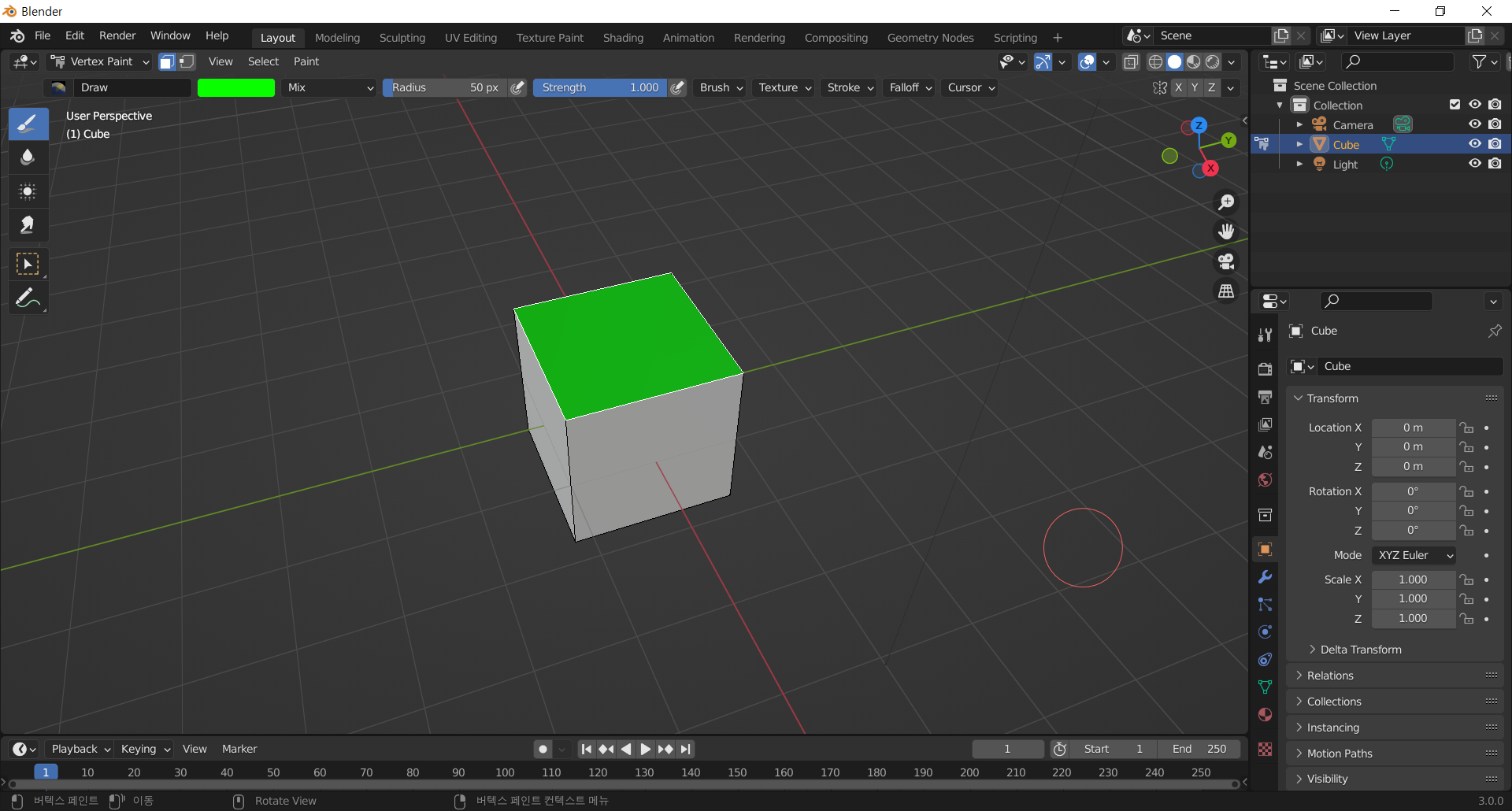This screenshot has width=1512, height=811.
Task: Select the Draw brush tool
Action: click(28, 124)
